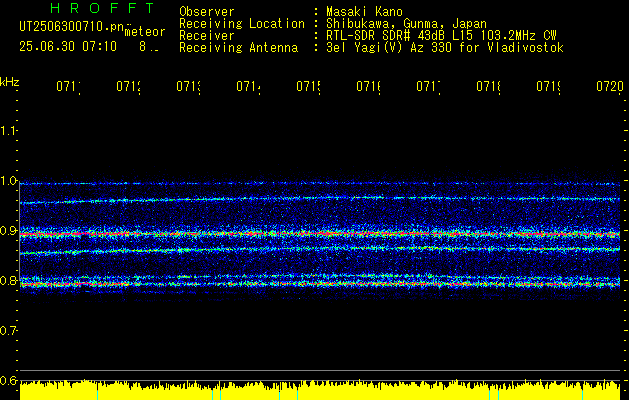Image resolution: width=629 pixels, height=400 pixels.
Task: Click the green trace near 0.86 kHz
Action: click(x=320, y=250)
